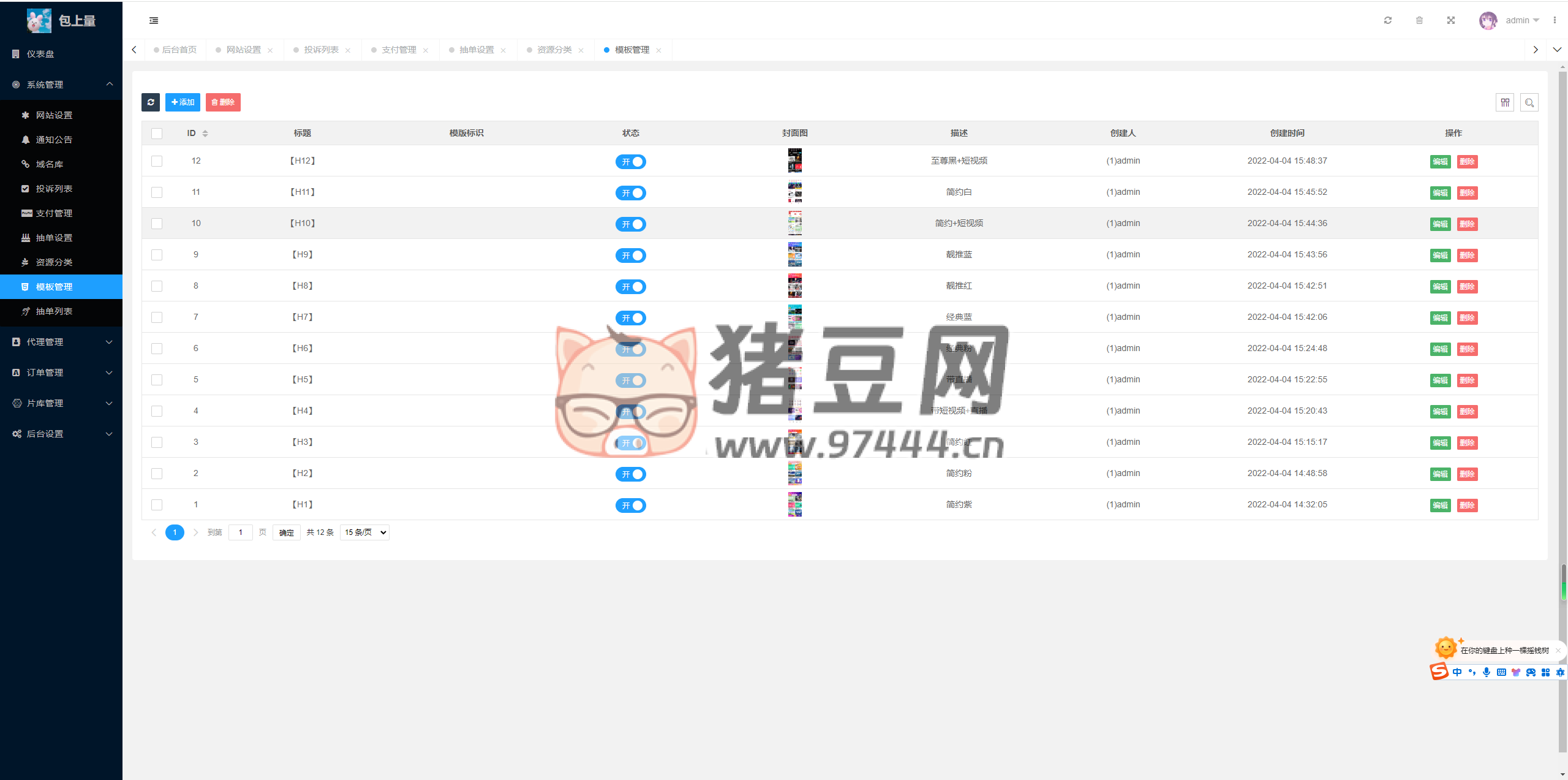The width and height of the screenshot is (1568, 780).
Task: Click the trash icon in top header
Action: [x=1419, y=20]
